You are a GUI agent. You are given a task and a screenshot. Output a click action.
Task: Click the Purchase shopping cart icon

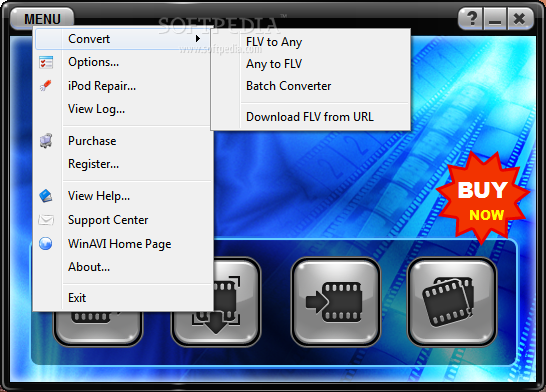46,141
